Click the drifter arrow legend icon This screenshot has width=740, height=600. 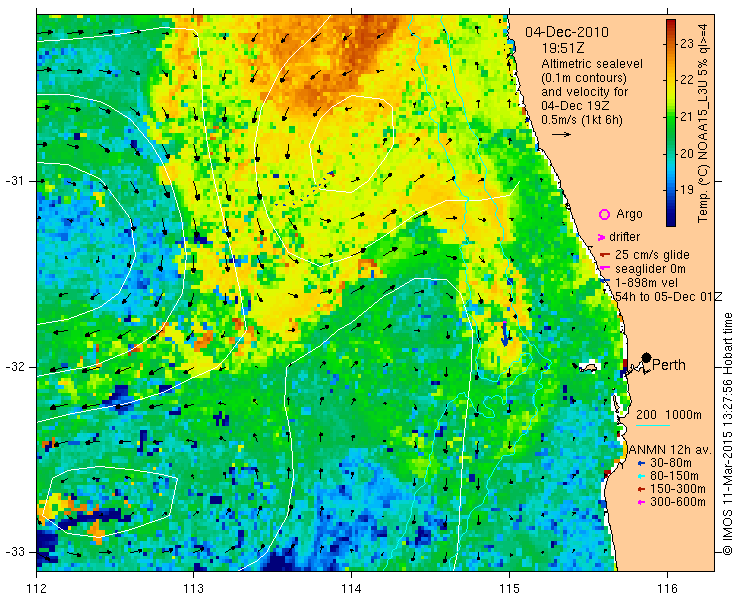pos(602,237)
